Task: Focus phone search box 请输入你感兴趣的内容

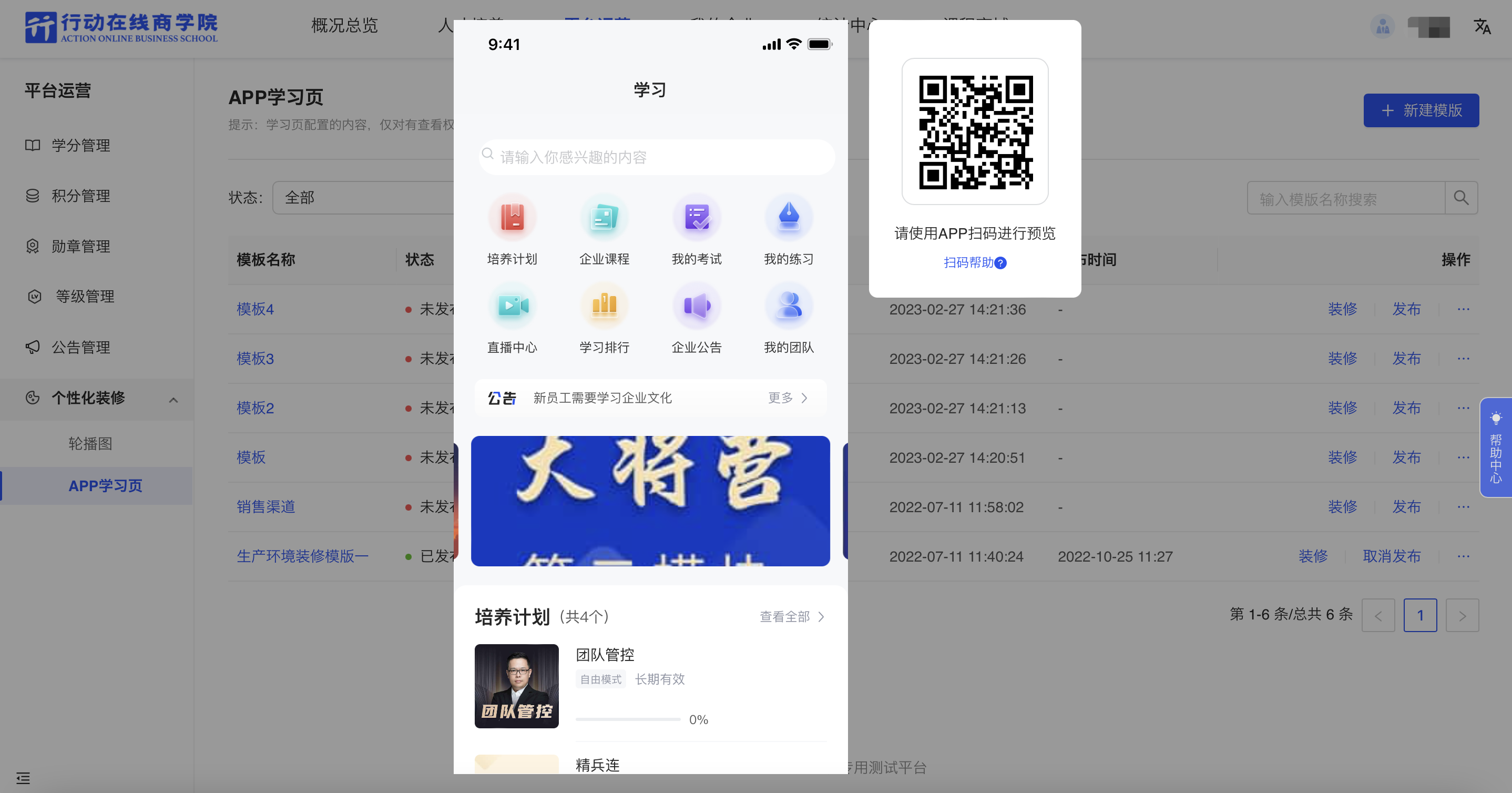Action: click(657, 157)
